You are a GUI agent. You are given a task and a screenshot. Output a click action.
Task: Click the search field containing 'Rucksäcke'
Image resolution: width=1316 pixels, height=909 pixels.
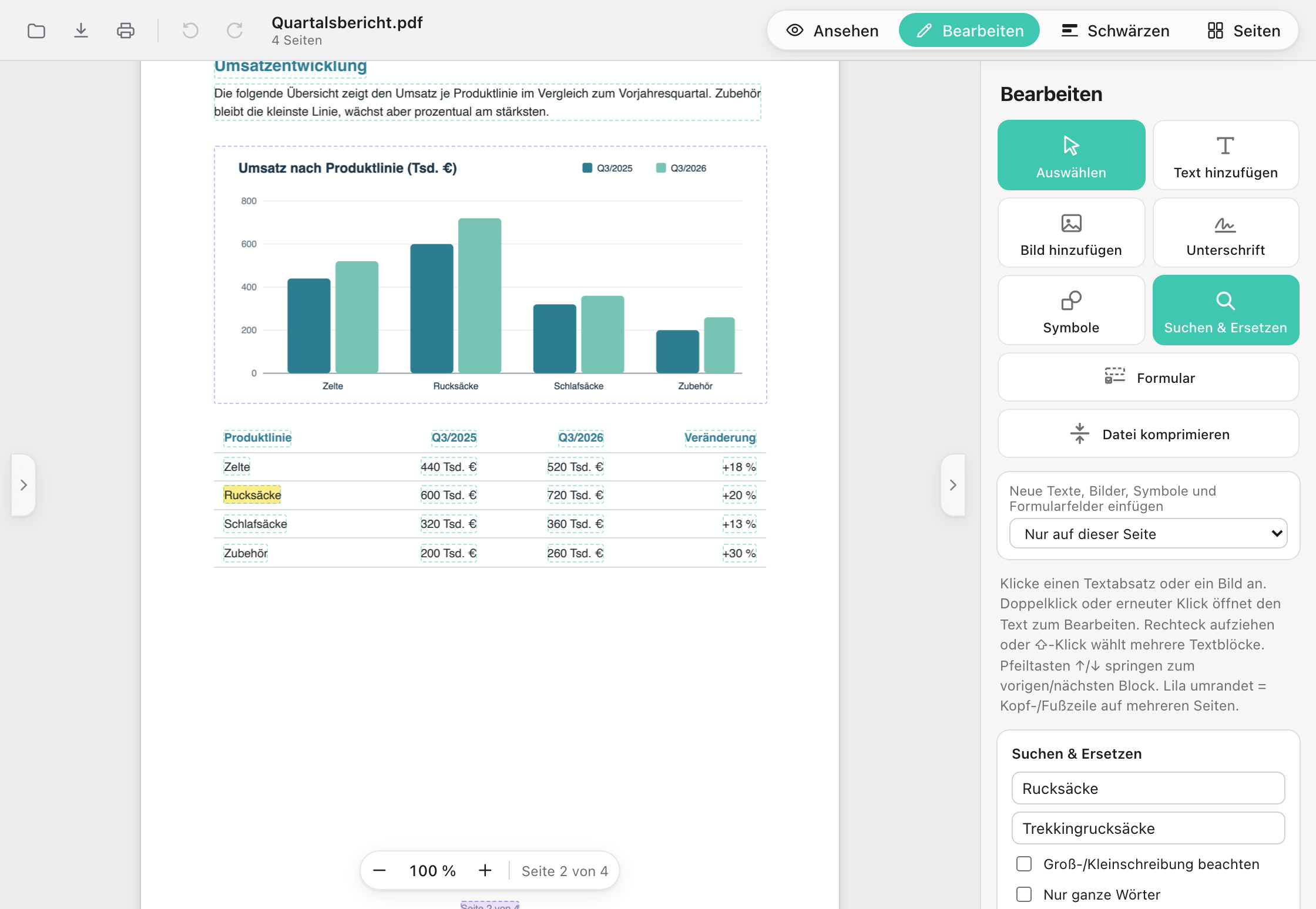click(1148, 789)
